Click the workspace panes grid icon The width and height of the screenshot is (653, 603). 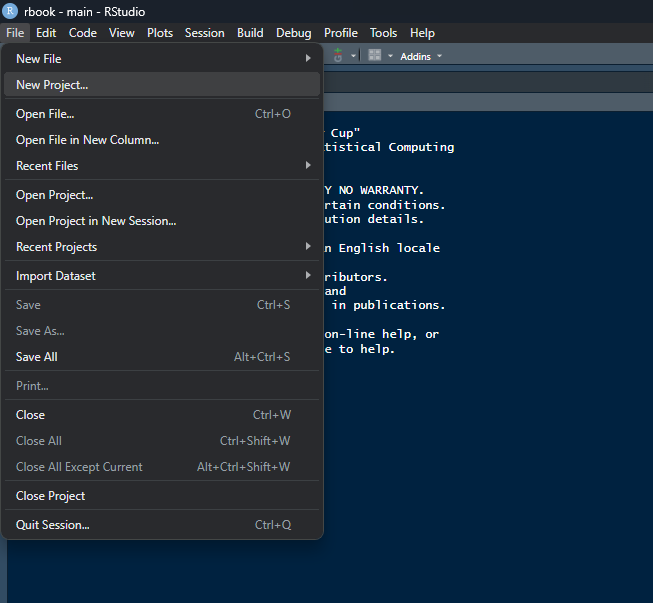click(x=374, y=56)
